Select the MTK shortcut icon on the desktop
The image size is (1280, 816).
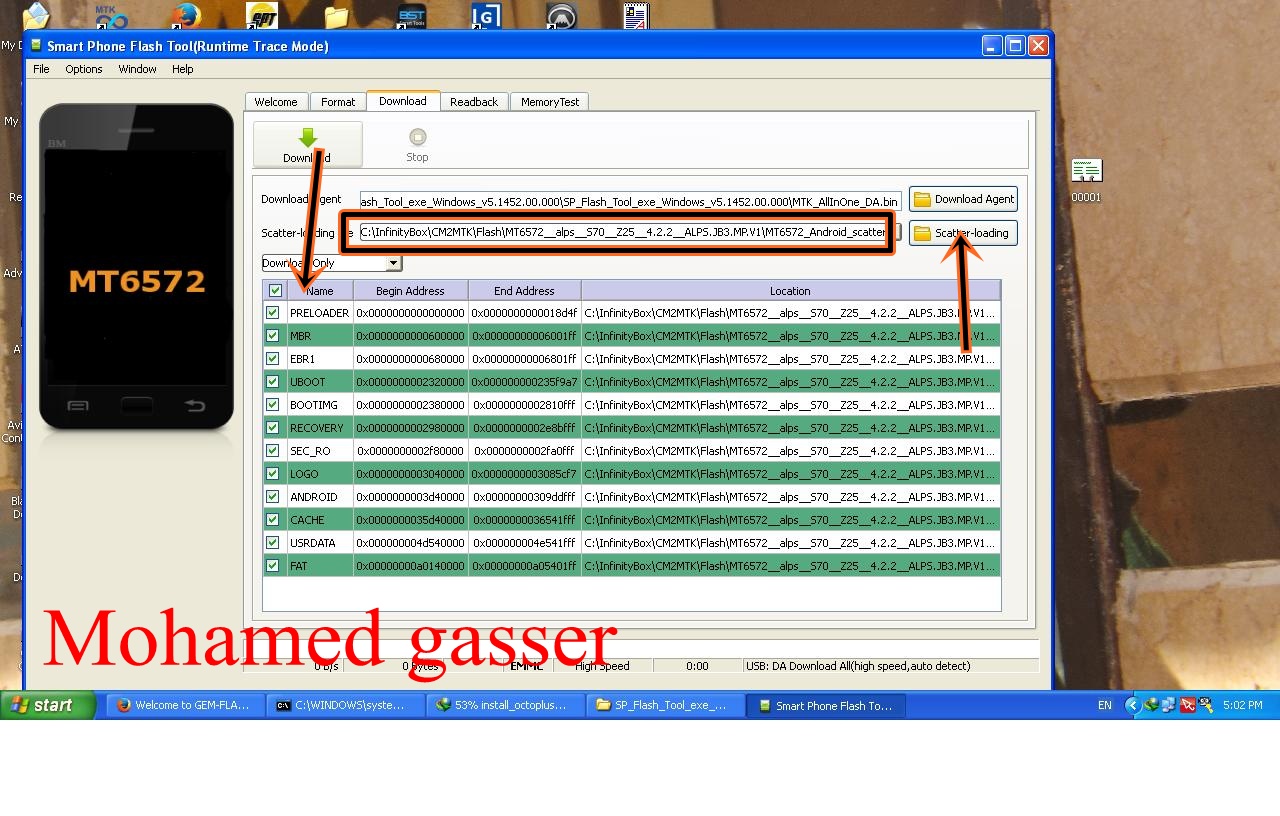111,15
